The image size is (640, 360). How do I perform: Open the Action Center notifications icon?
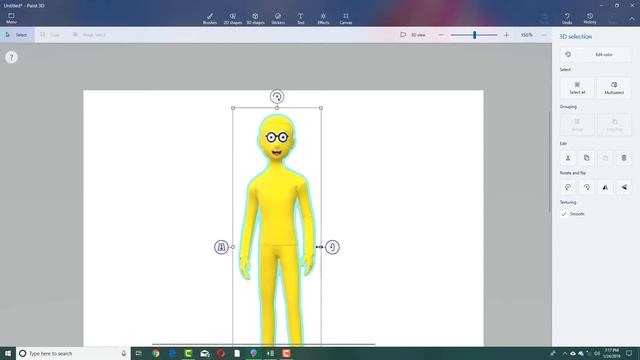point(629,353)
